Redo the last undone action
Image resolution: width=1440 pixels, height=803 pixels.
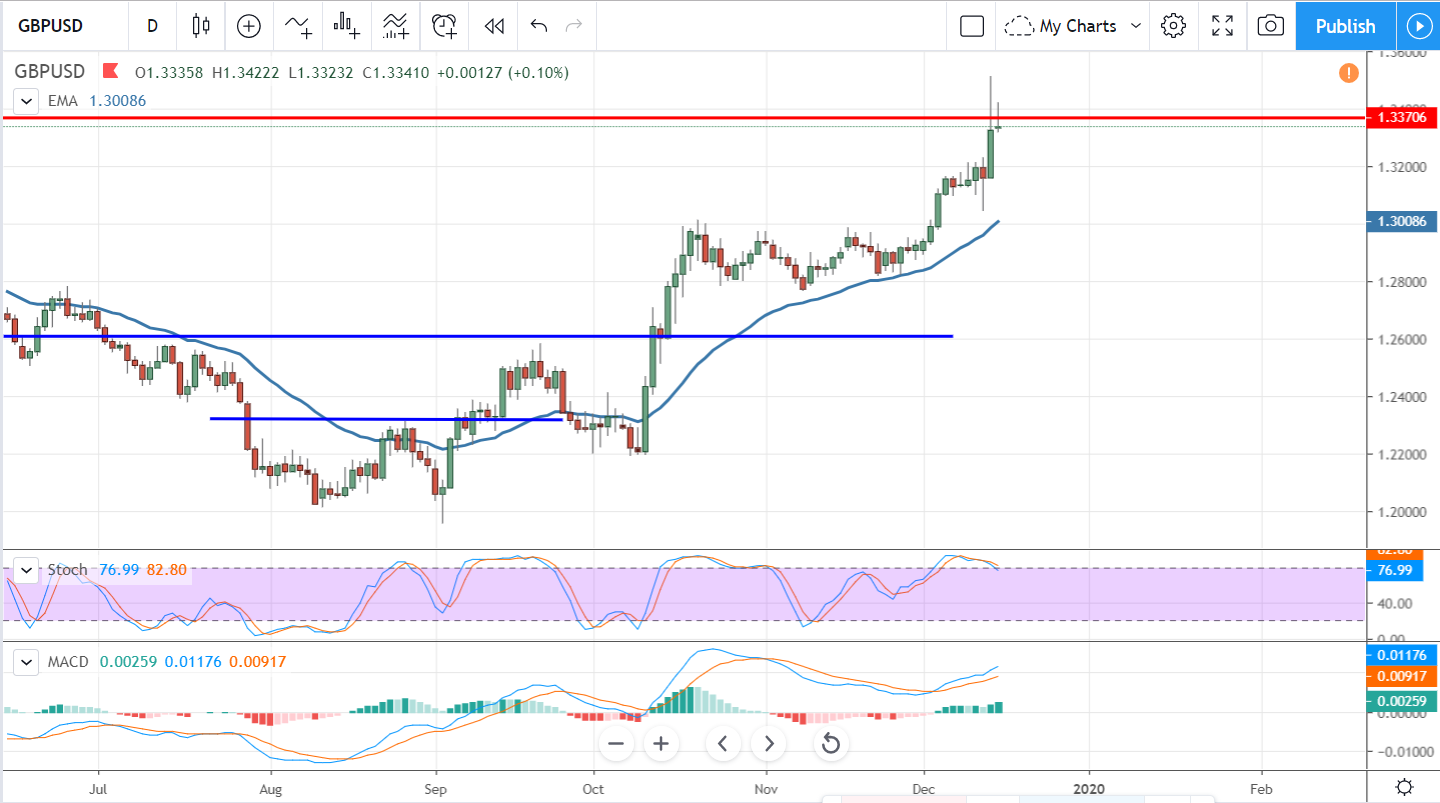coord(574,26)
